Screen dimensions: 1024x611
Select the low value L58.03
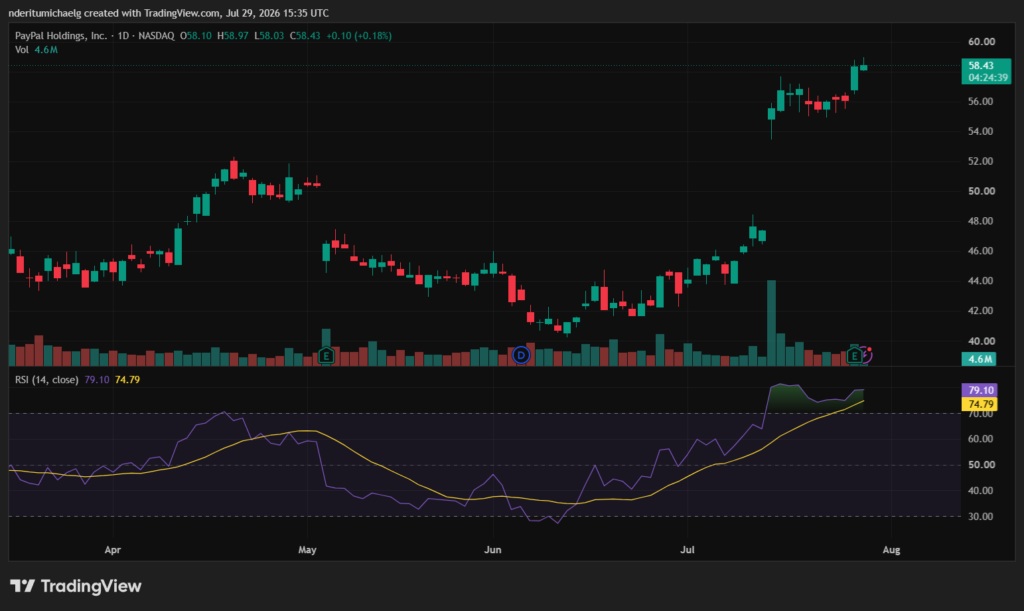269,36
